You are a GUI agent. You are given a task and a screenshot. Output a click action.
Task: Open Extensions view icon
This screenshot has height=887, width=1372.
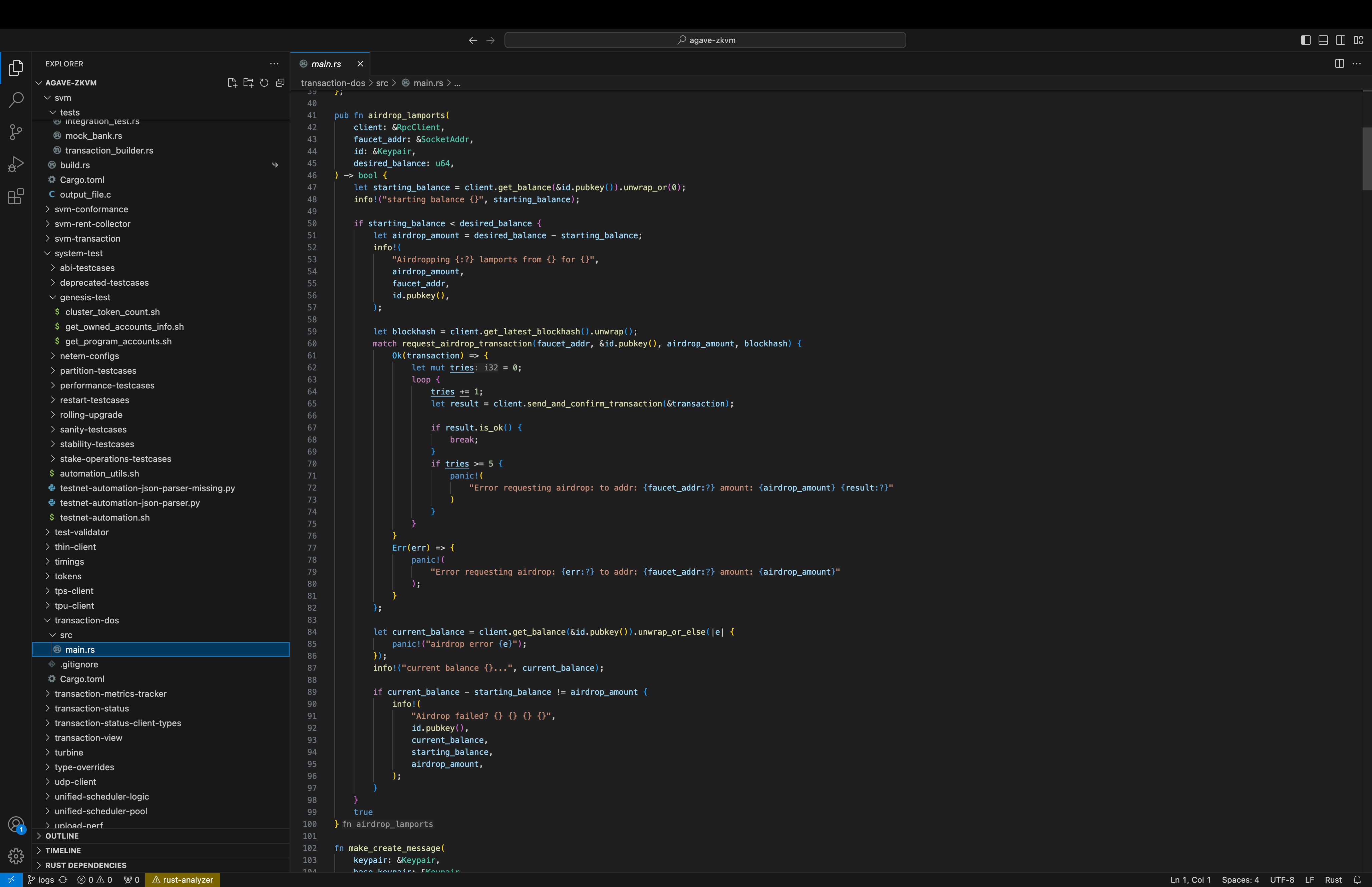[x=16, y=197]
